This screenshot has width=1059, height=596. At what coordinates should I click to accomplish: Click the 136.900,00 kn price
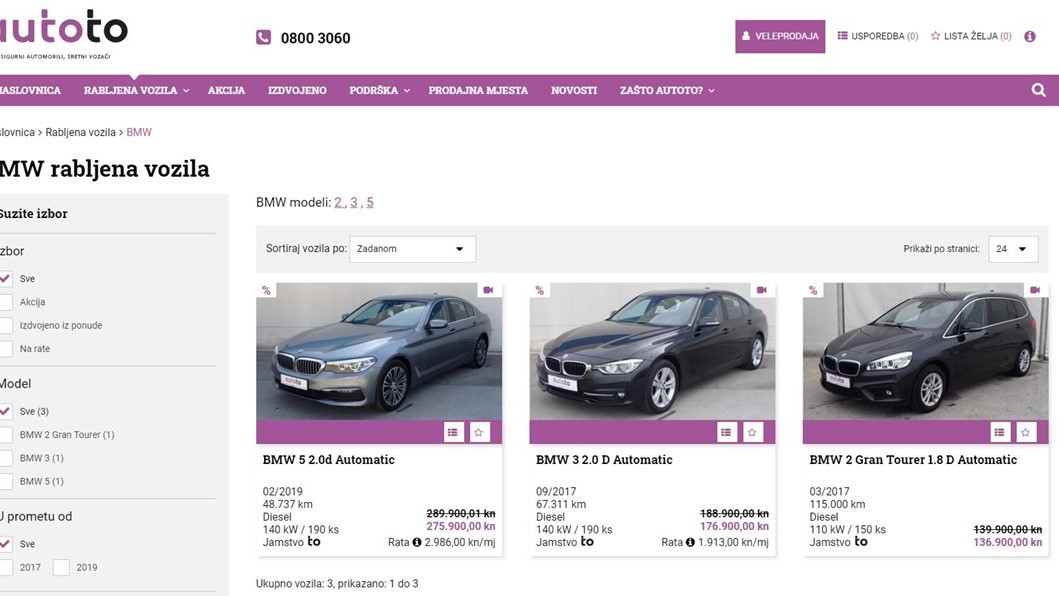(x=1008, y=542)
